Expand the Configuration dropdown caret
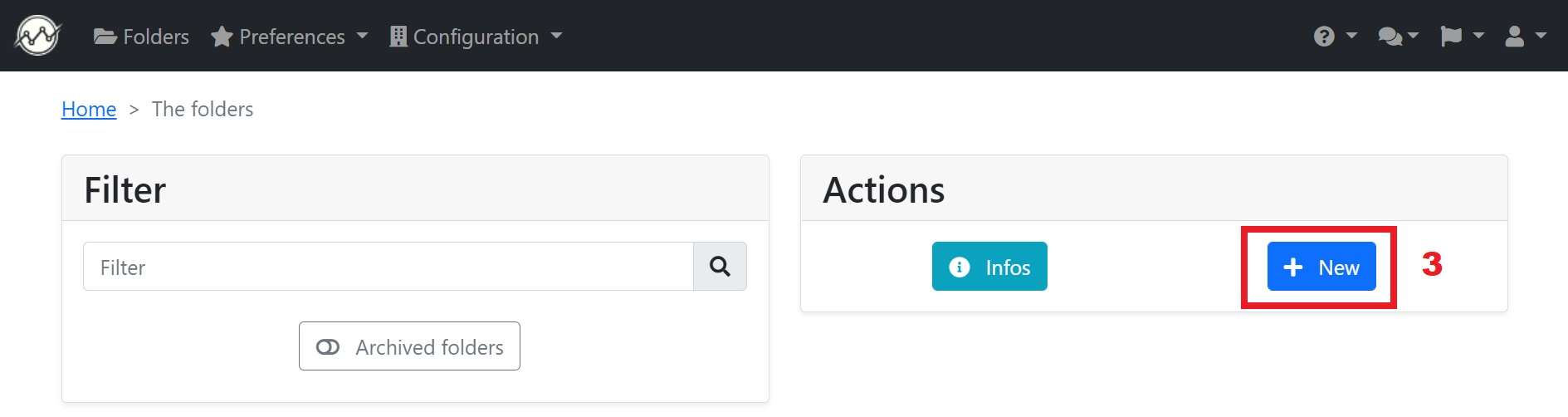This screenshot has height=417, width=1568. [556, 36]
